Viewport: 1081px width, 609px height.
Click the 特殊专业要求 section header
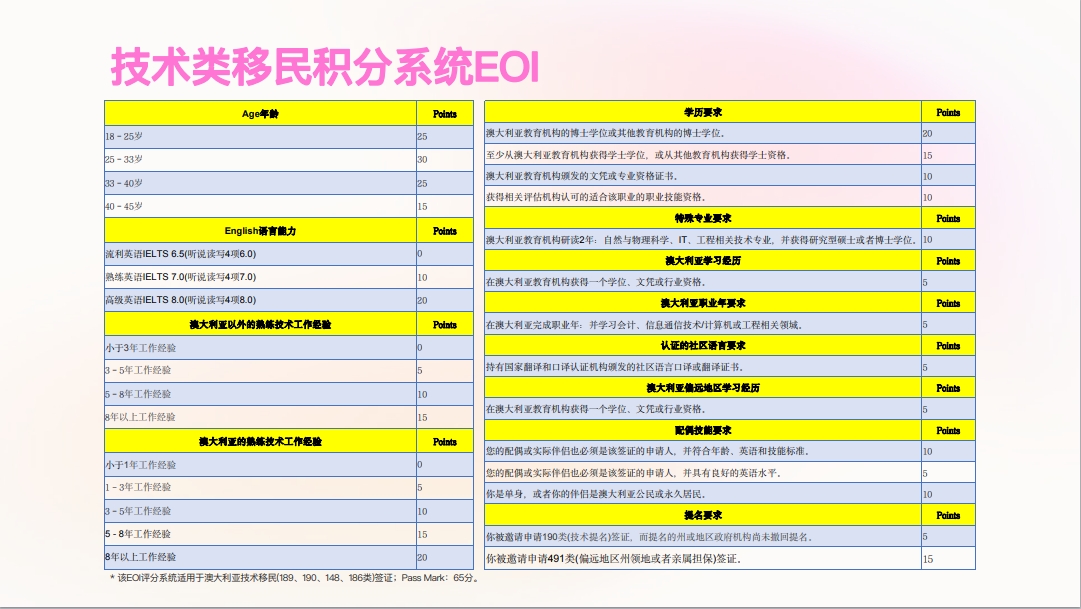pos(702,218)
